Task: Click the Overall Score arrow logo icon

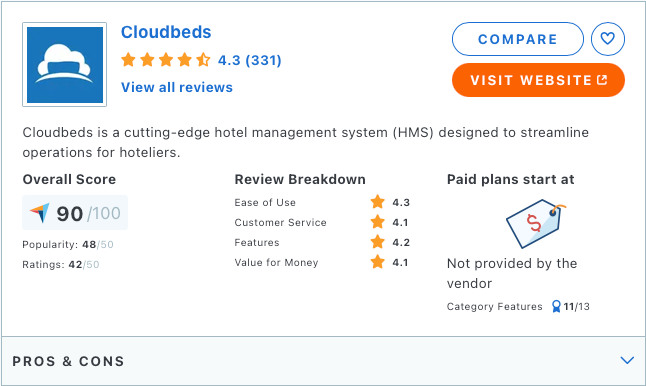Action: click(40, 213)
